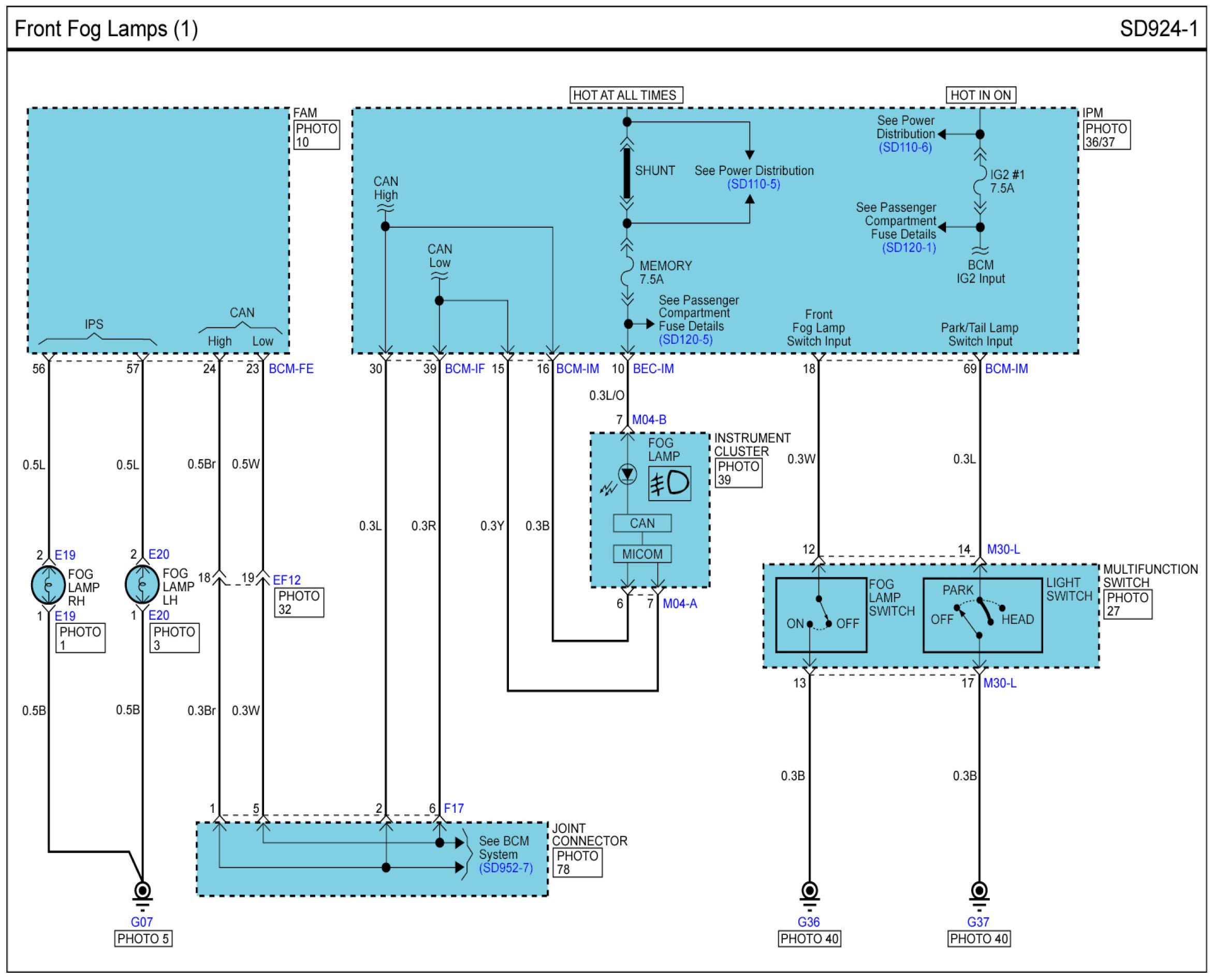Open the SD110-5 power distribution link

[x=754, y=184]
